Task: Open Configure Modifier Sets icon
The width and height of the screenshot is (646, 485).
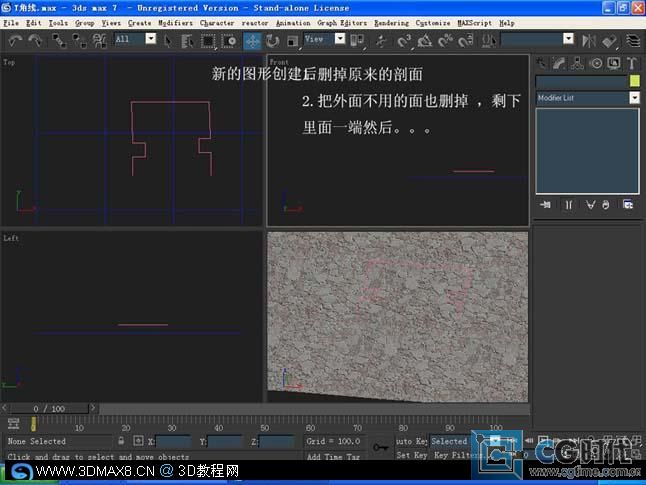Action: [x=628, y=204]
